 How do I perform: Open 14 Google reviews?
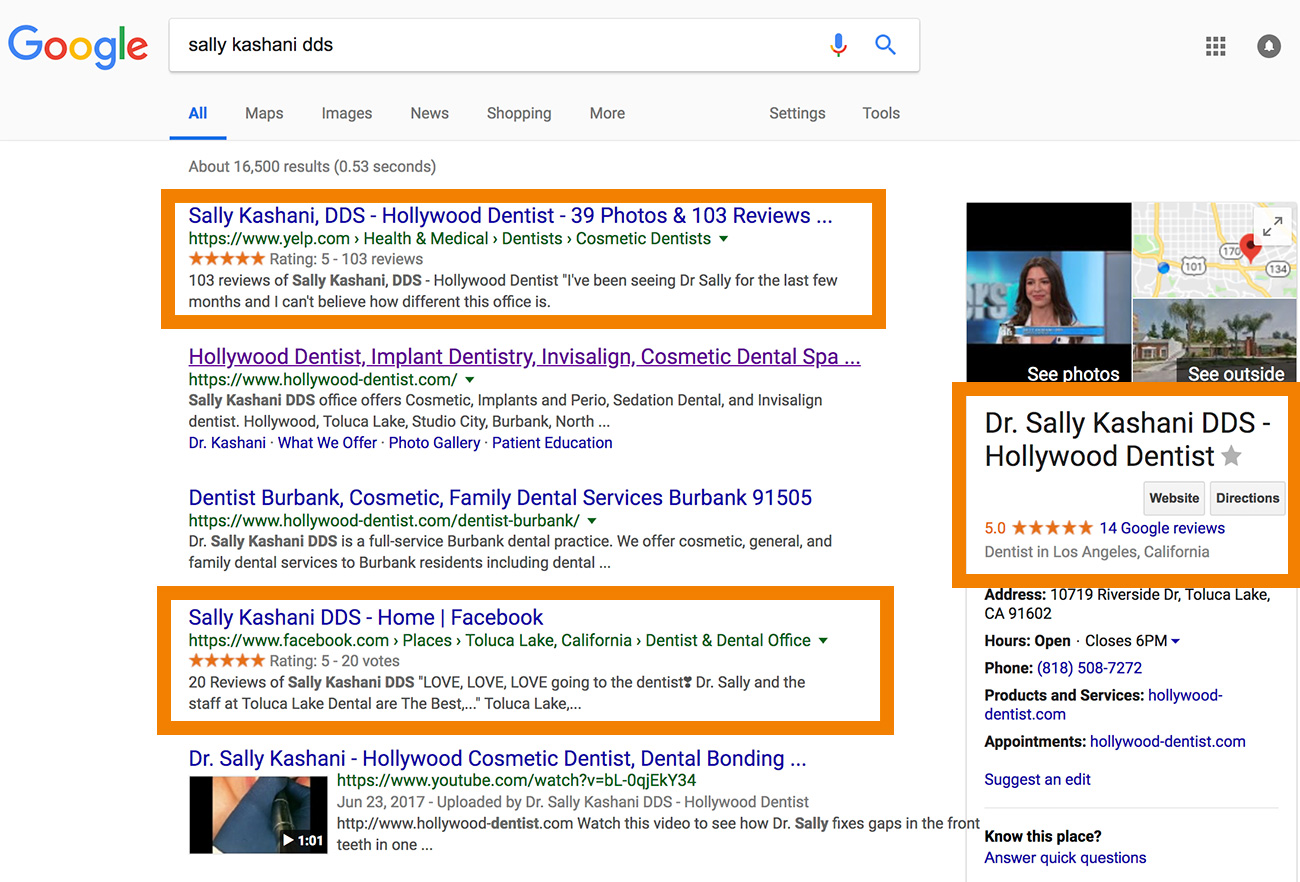(x=1162, y=528)
